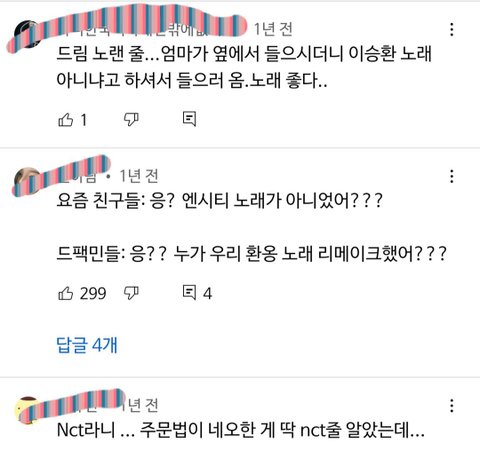
Task: Open avatar of the 요즘 친구들 commenter
Action: point(28,181)
